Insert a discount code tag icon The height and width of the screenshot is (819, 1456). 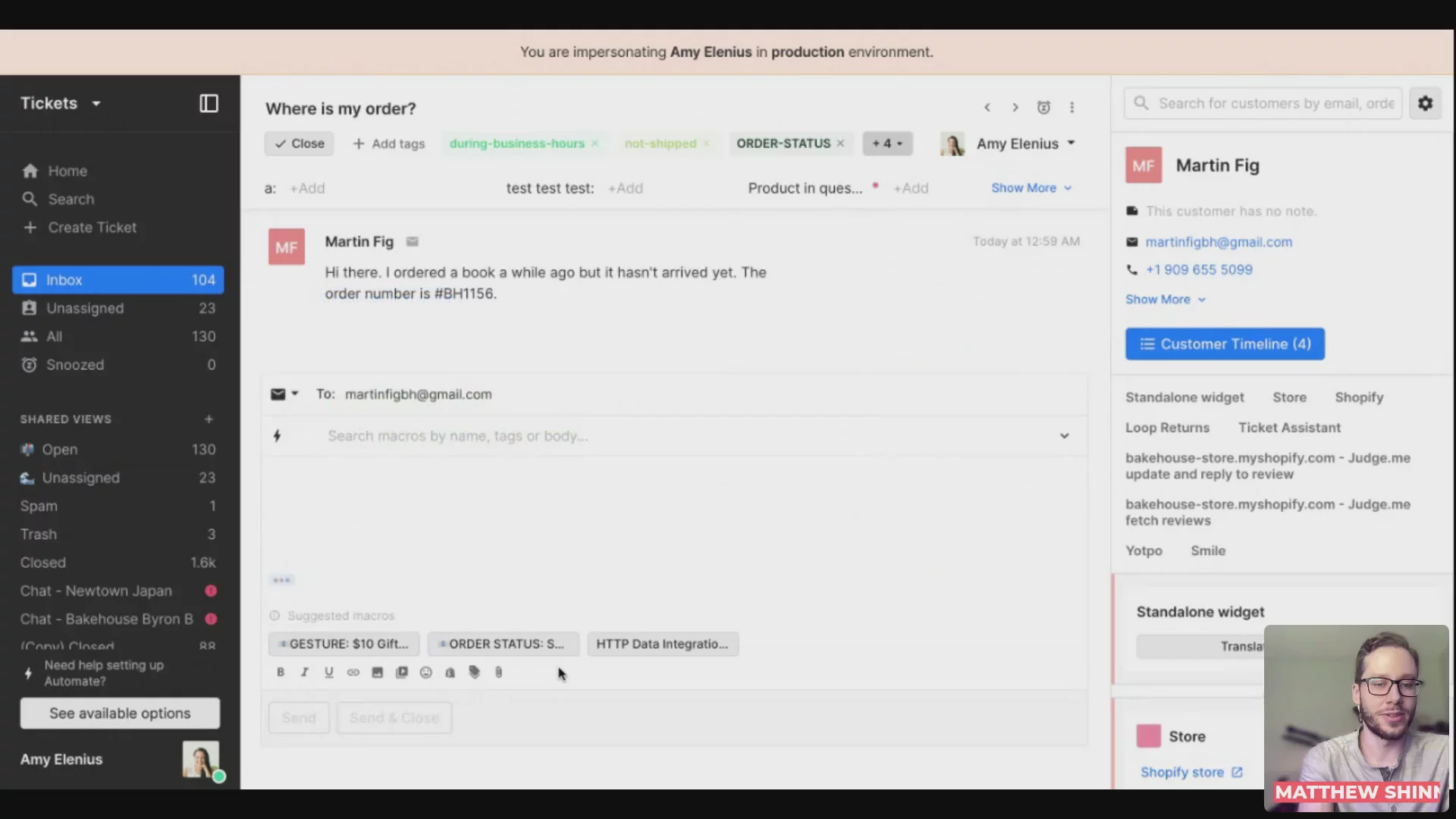point(475,672)
